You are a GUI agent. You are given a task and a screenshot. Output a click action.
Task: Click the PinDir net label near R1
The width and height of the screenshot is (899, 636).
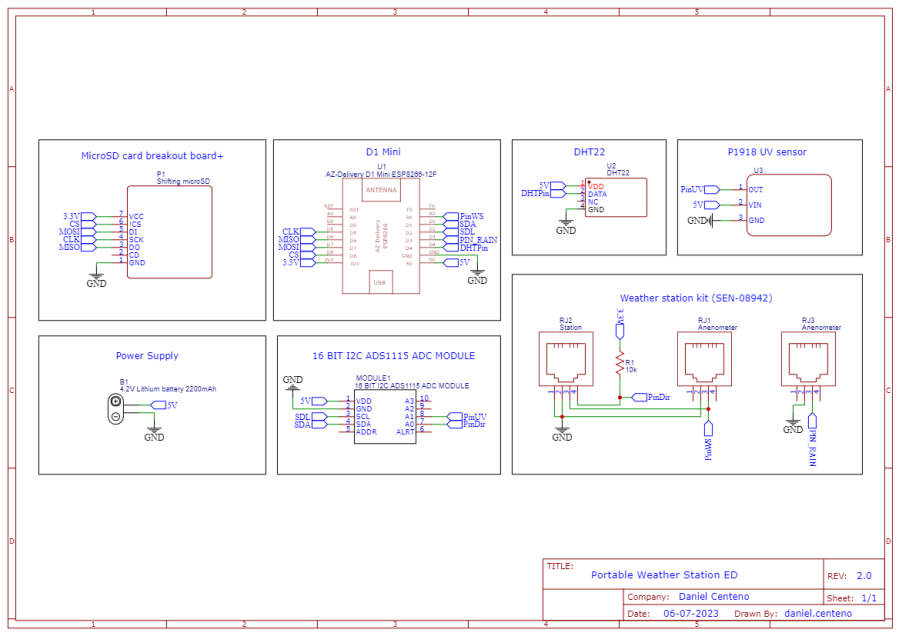(x=656, y=397)
